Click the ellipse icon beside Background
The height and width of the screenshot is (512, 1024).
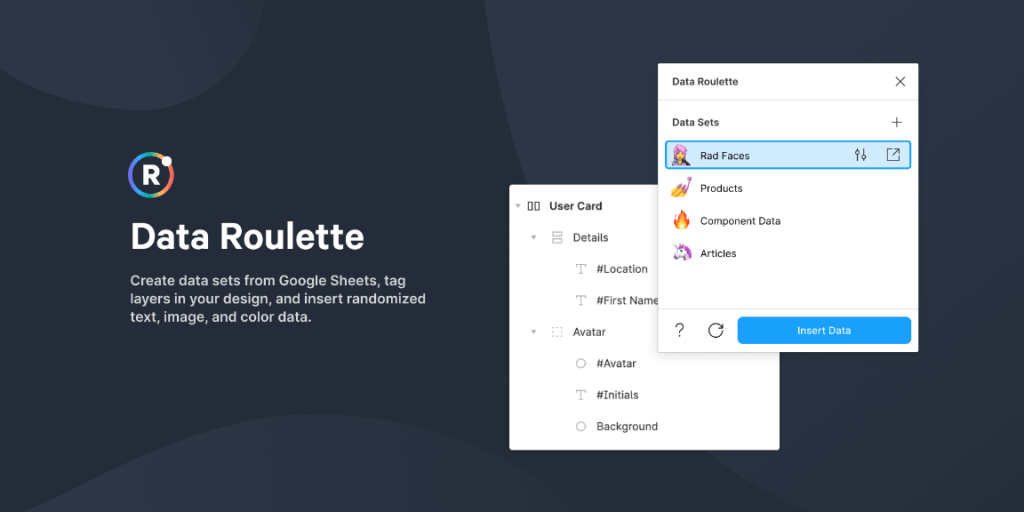coord(581,426)
